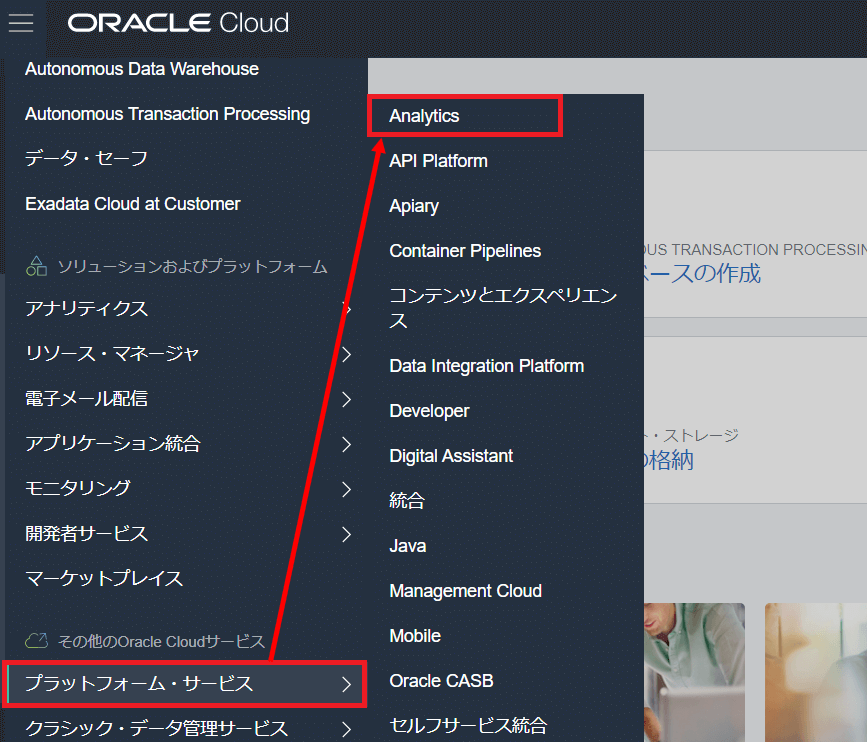
Task: Choose Management Cloud in submenu
Action: 466,591
